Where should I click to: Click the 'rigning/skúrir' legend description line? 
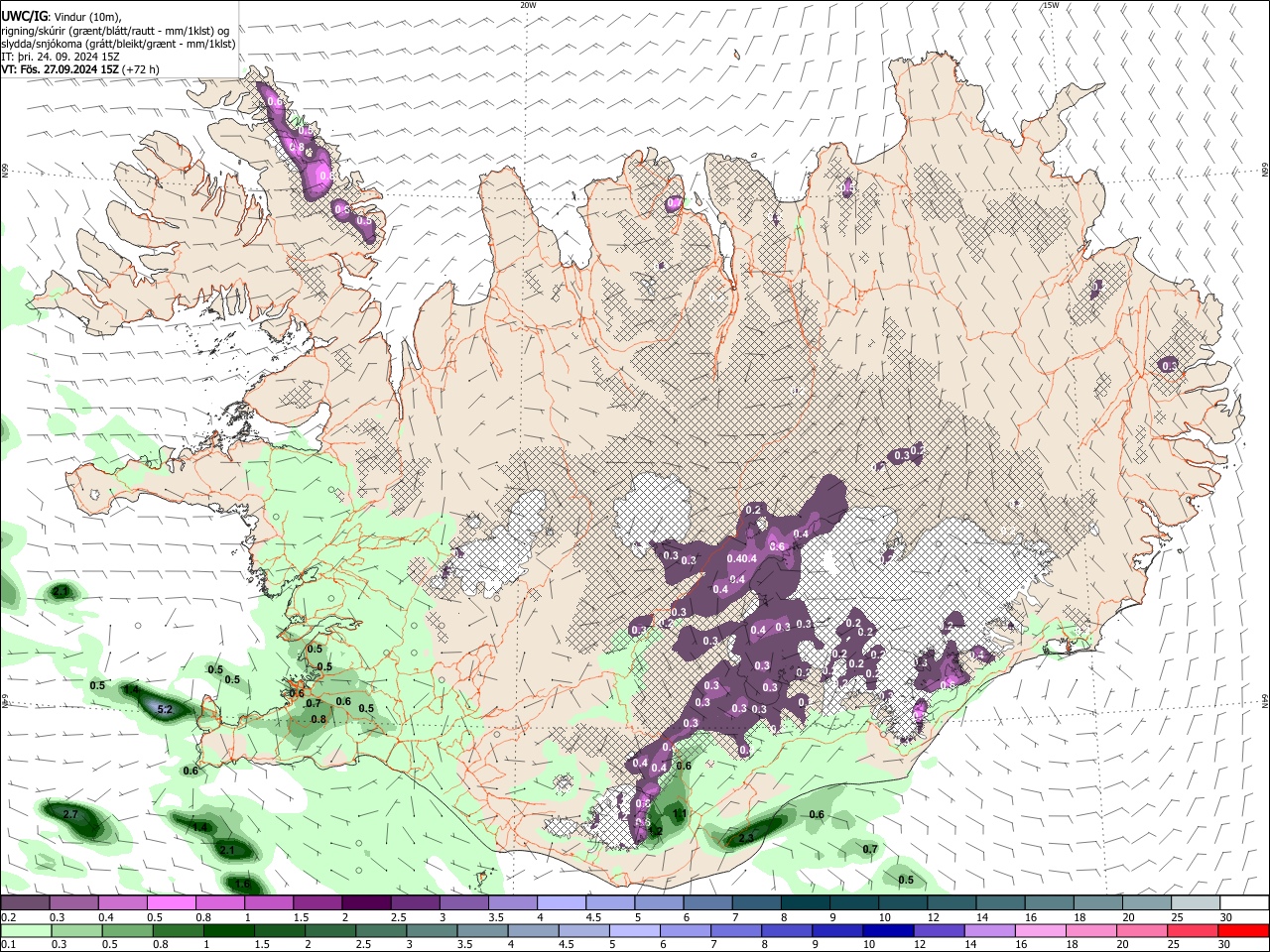tap(115, 31)
